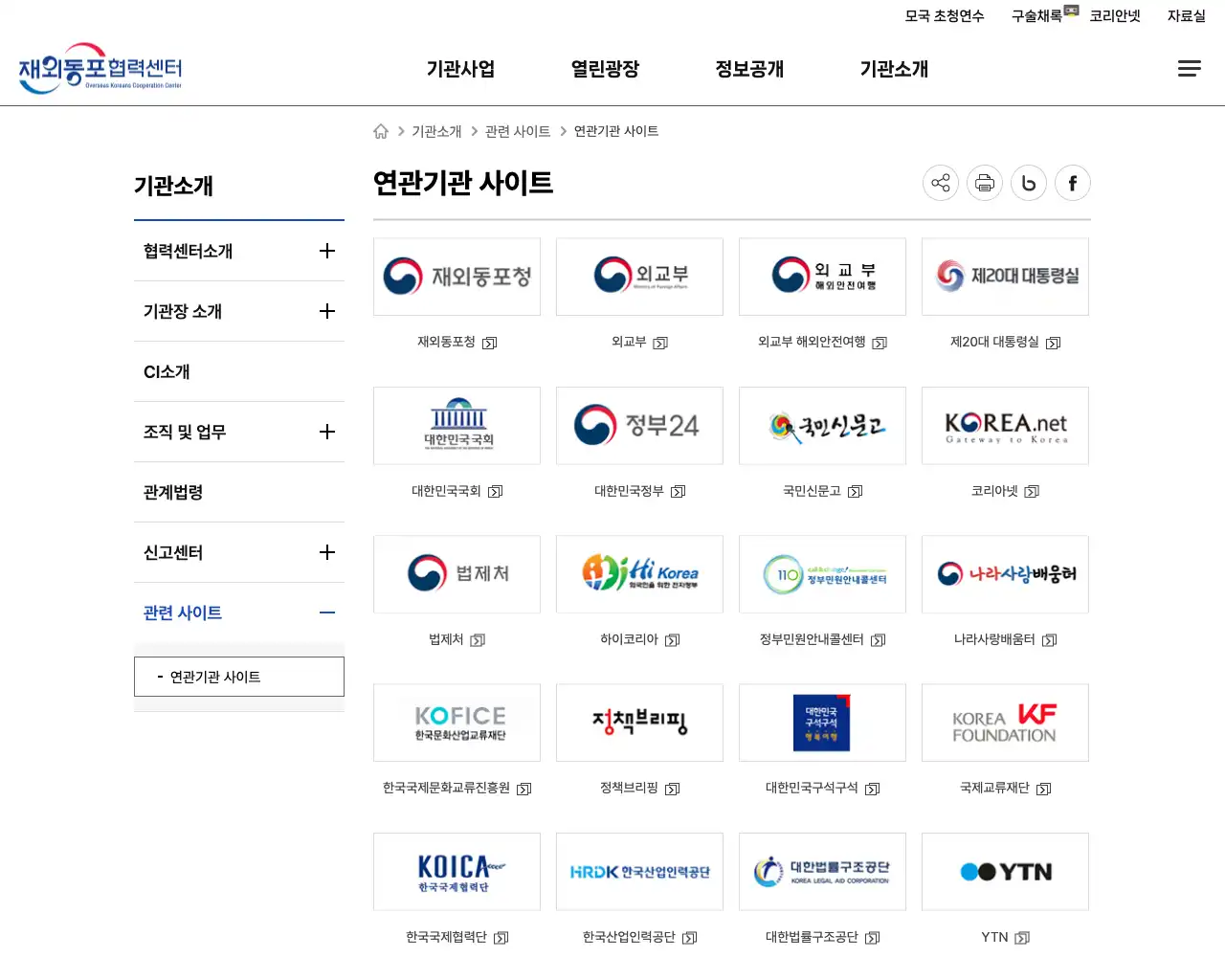Open the 대한민국정부 text link
The height and width of the screenshot is (980, 1225).
[x=629, y=491]
